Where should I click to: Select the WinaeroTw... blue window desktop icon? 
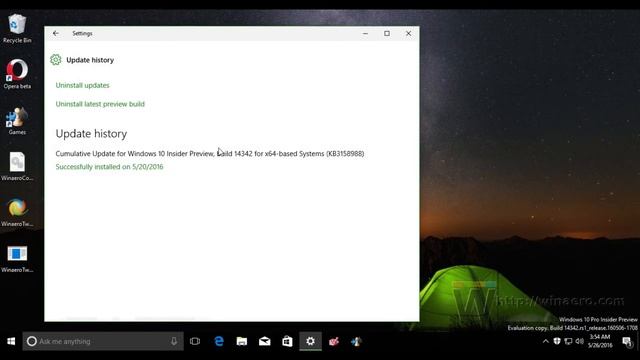17,258
